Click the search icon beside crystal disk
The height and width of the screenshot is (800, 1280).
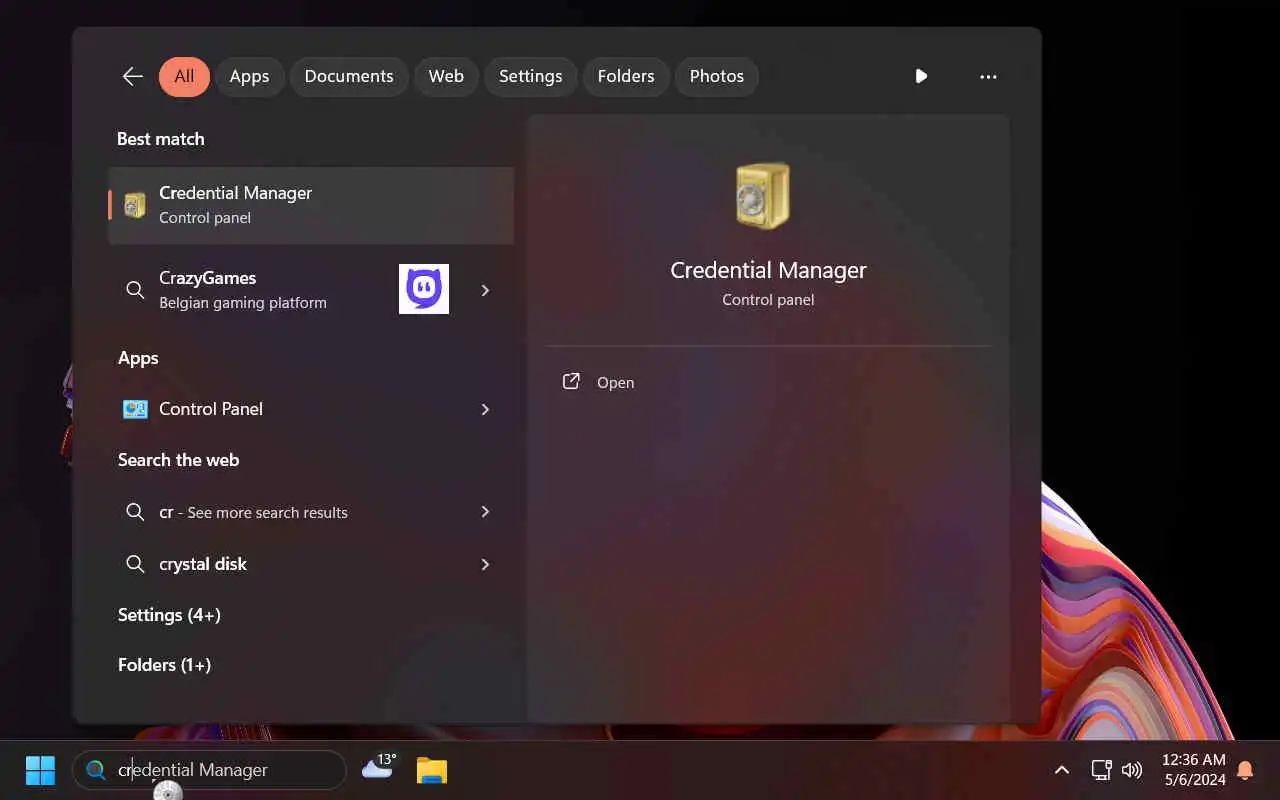tap(135, 564)
